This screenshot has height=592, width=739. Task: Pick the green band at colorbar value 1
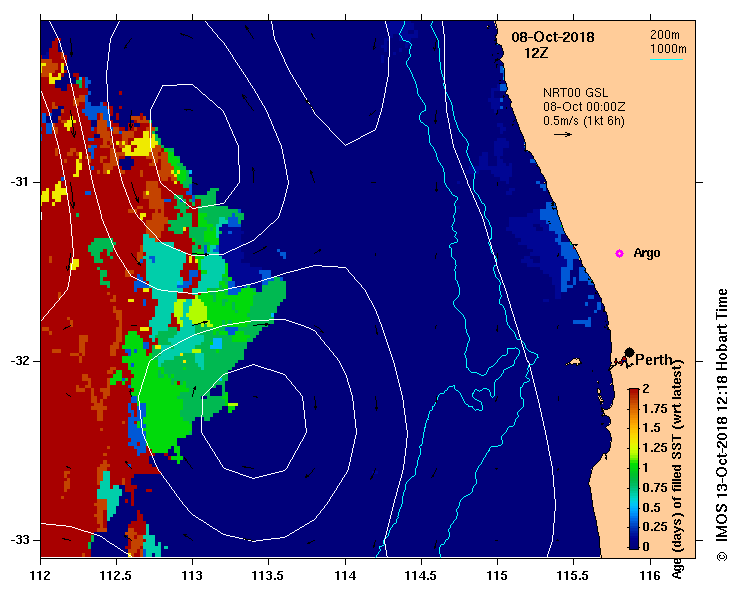click(x=633, y=467)
